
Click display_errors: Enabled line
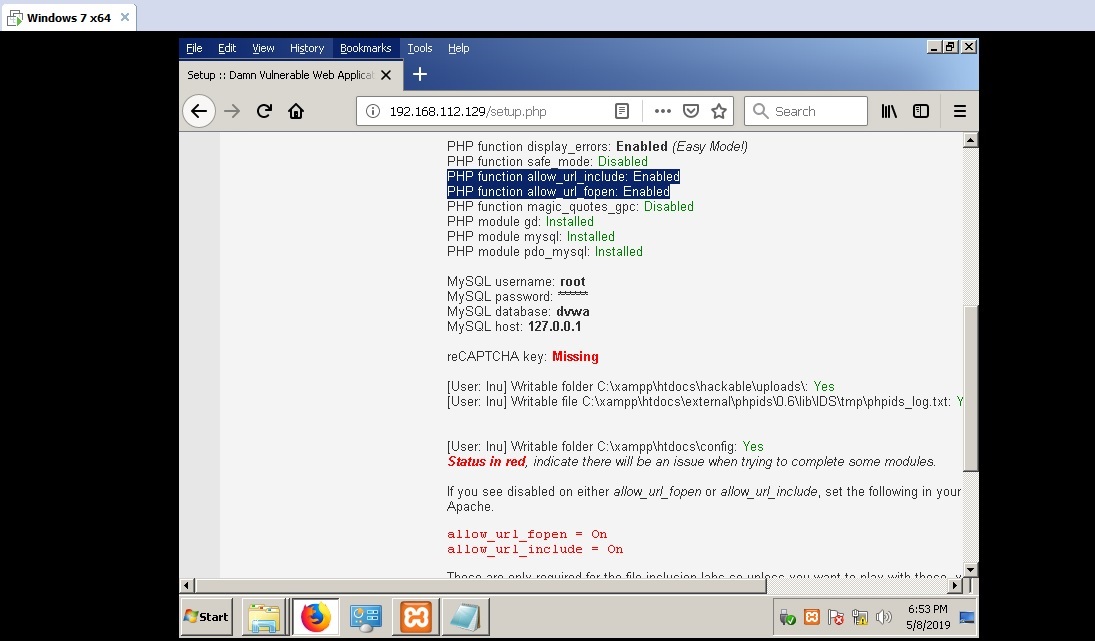pos(597,147)
